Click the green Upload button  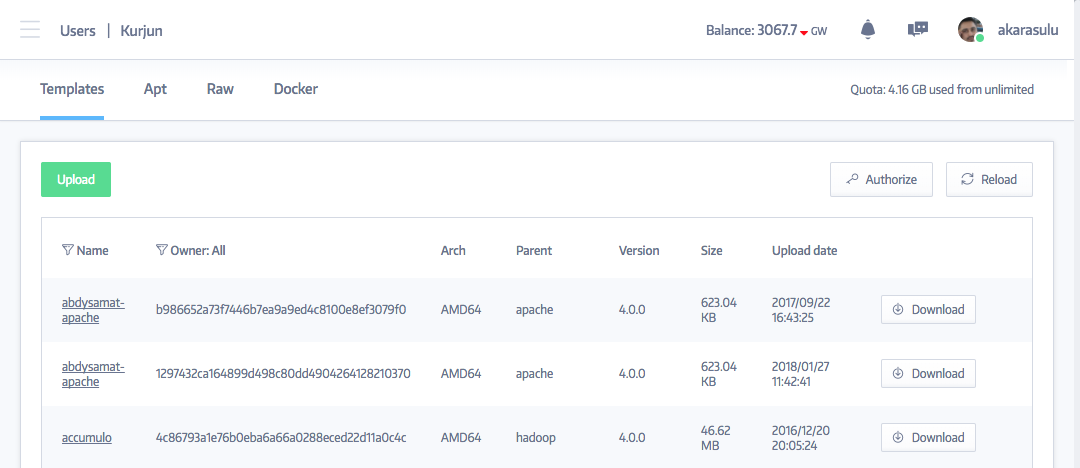pos(76,179)
